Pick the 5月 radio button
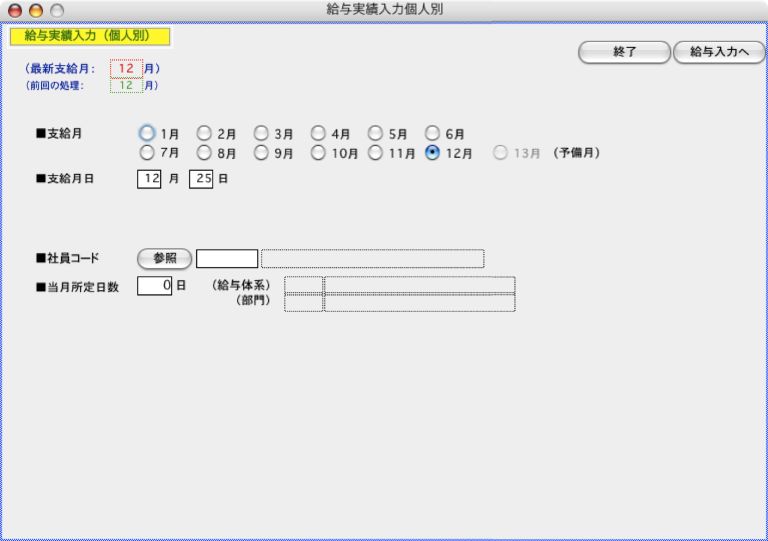This screenshot has height=541, width=768. tap(375, 132)
